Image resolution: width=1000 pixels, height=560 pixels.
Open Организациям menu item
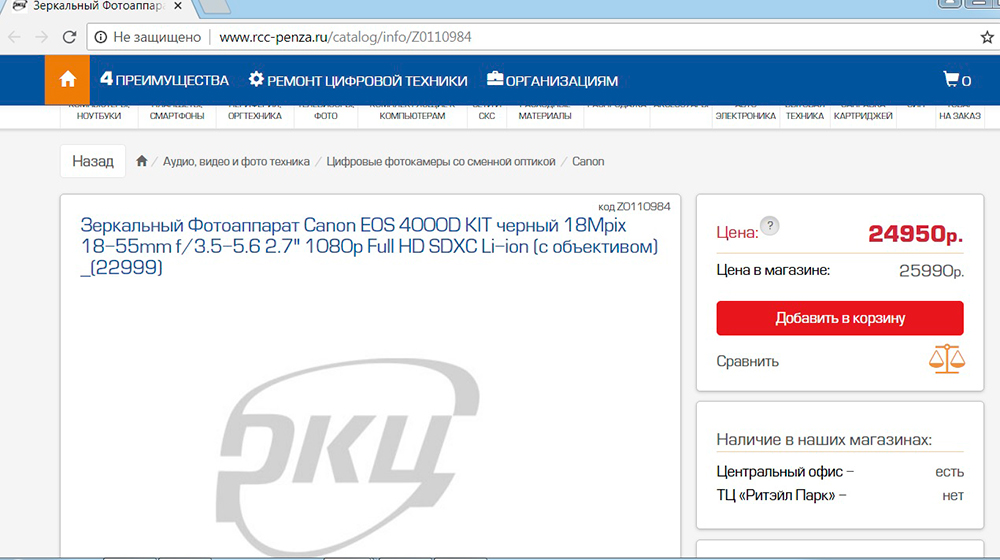pos(552,80)
